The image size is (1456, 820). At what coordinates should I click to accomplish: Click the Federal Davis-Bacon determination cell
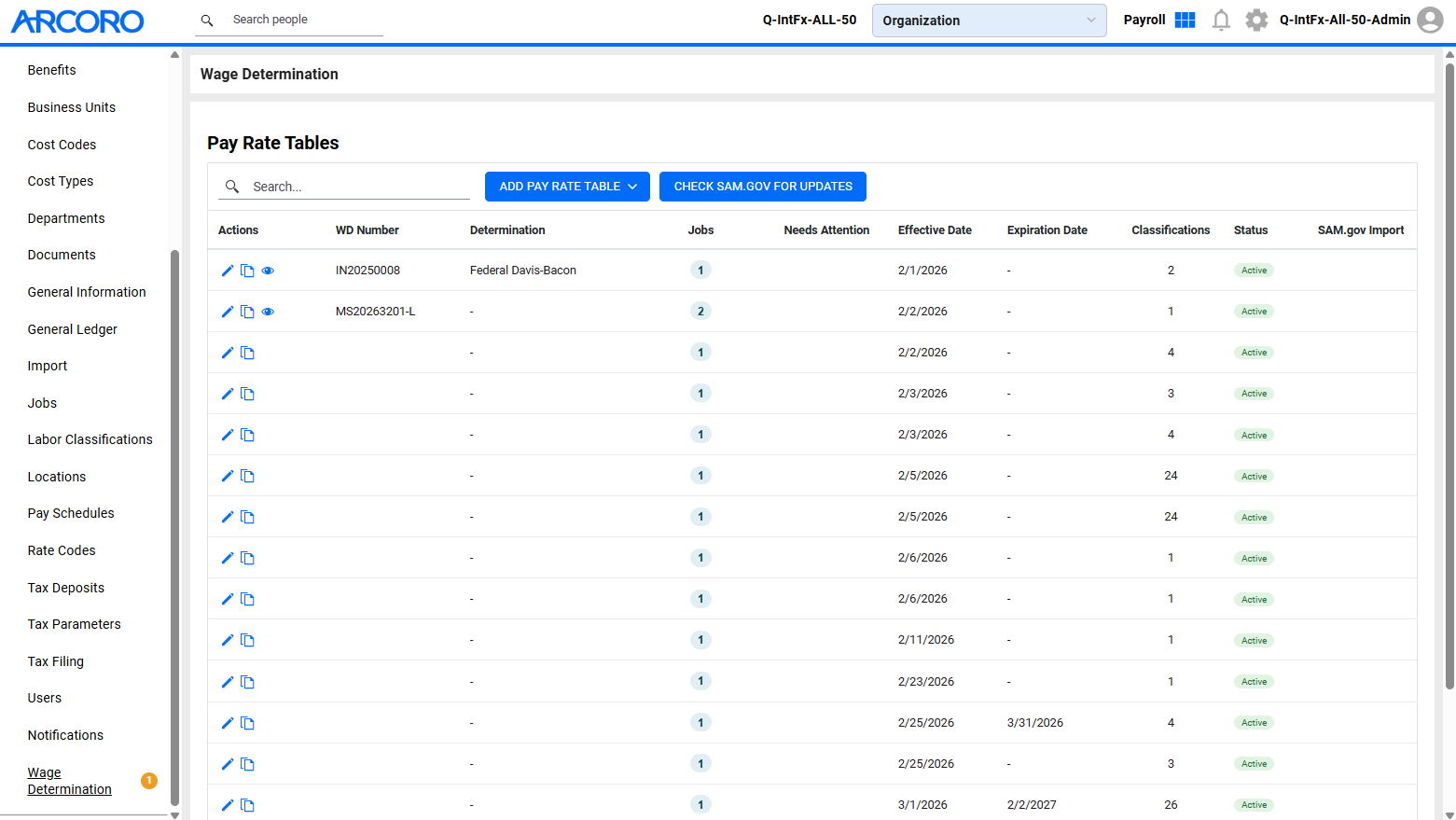coord(523,271)
